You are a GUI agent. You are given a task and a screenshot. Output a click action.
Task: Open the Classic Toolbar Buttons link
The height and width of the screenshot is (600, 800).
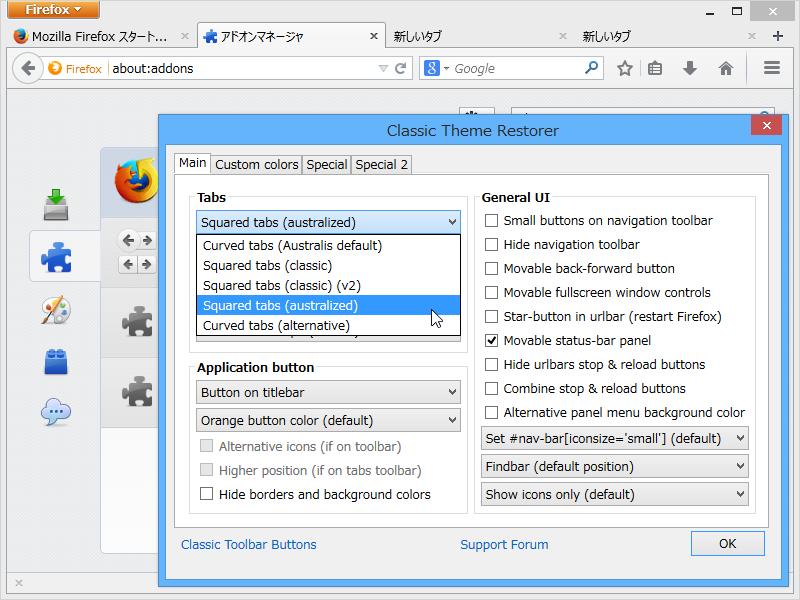tap(248, 544)
